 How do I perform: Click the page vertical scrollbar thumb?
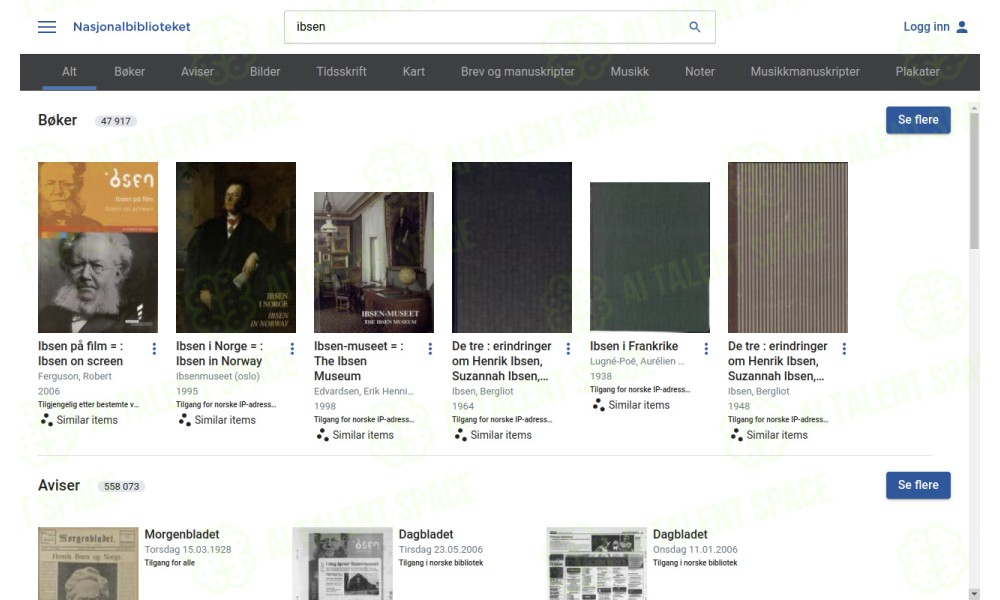974,182
